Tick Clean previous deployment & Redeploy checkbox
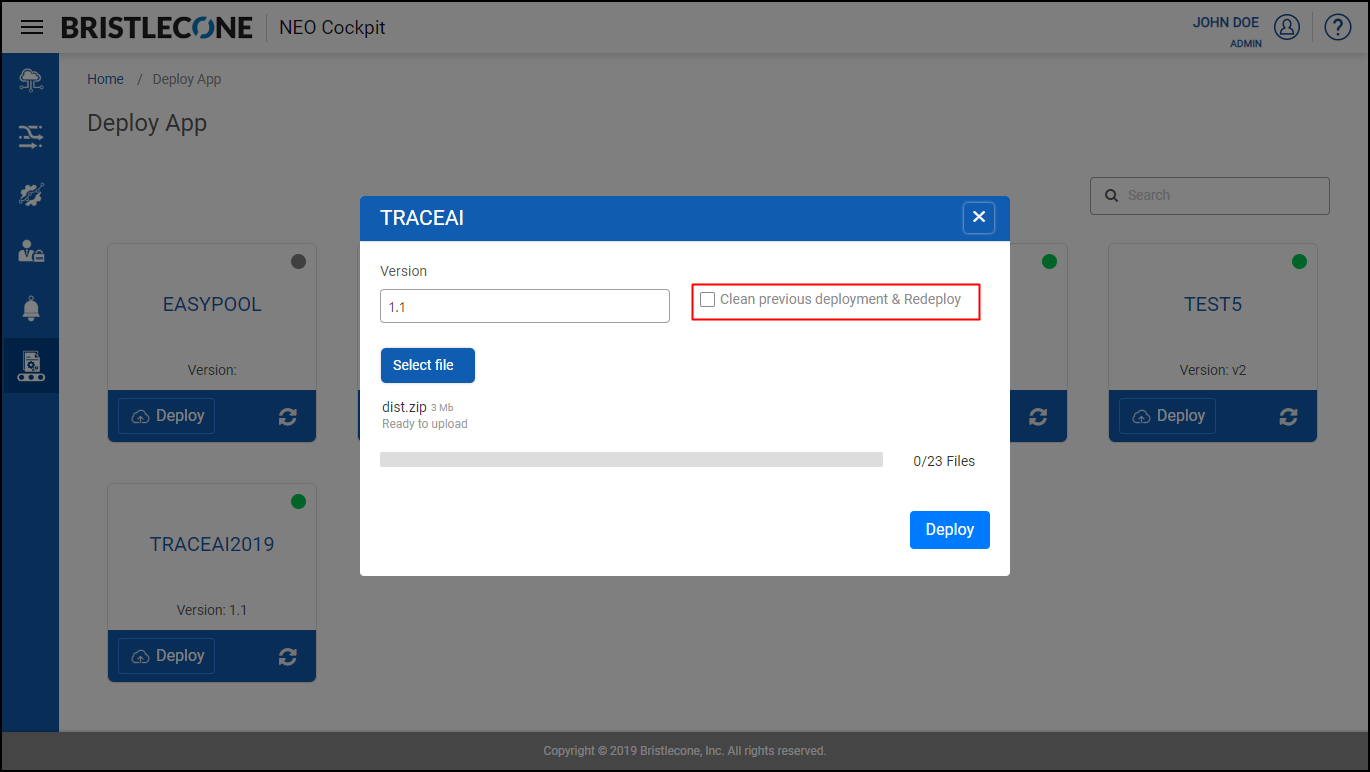The width and height of the screenshot is (1370, 772). point(708,299)
